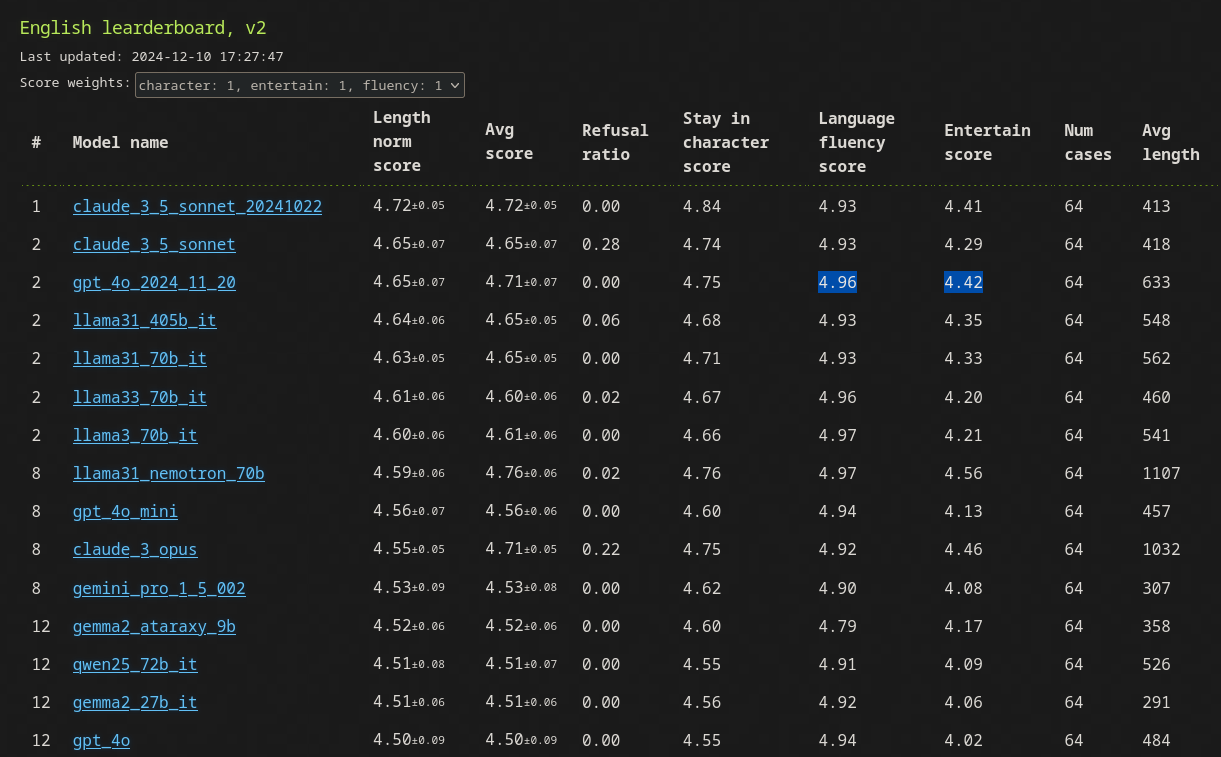Click avg length 418 for claude_3_5_sonnet

1156,244
